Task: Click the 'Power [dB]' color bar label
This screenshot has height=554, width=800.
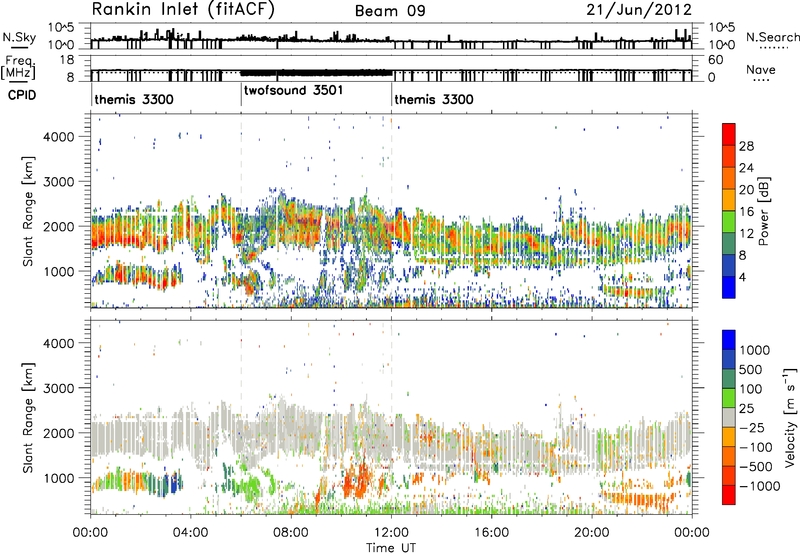Action: (x=763, y=211)
